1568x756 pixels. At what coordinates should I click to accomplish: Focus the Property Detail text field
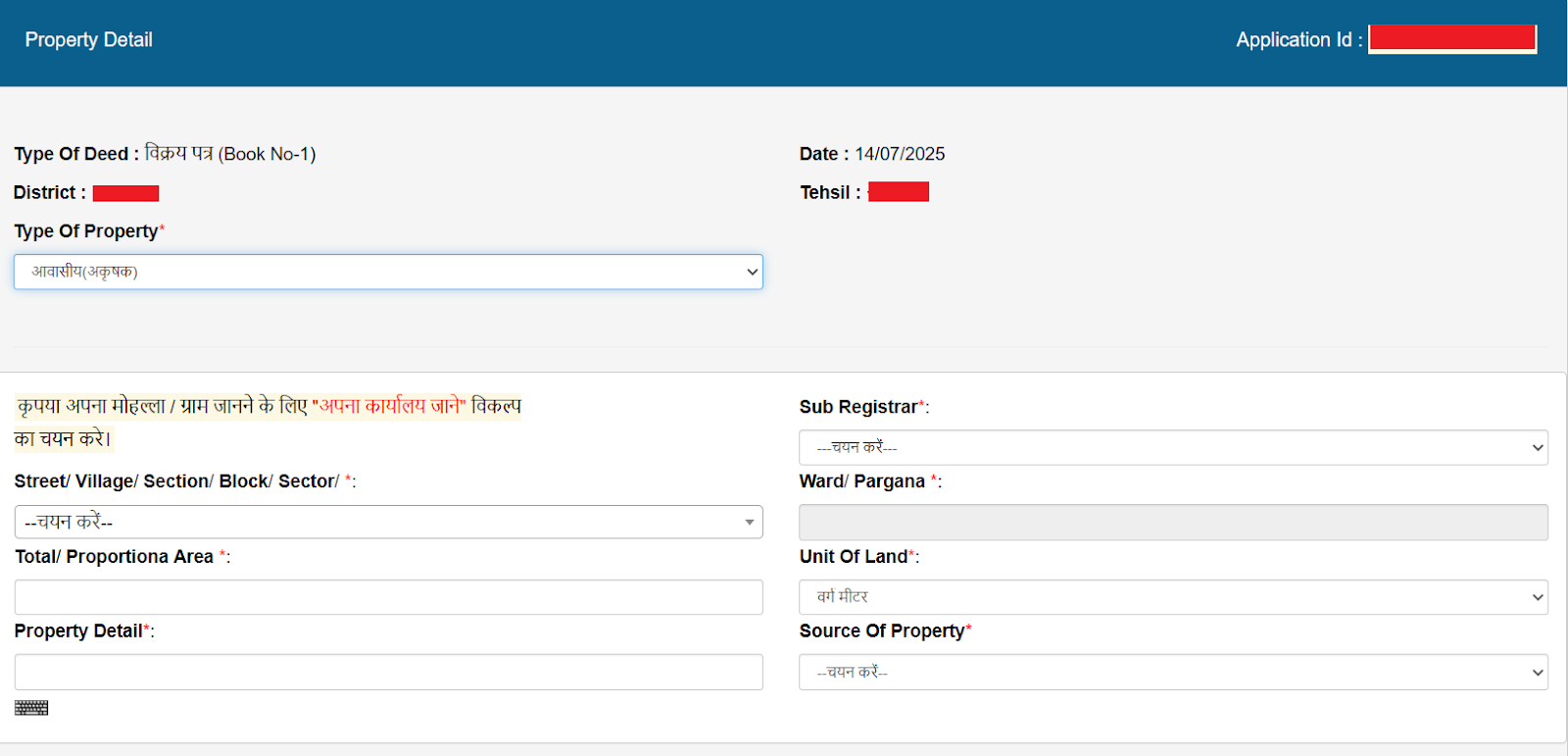point(388,673)
